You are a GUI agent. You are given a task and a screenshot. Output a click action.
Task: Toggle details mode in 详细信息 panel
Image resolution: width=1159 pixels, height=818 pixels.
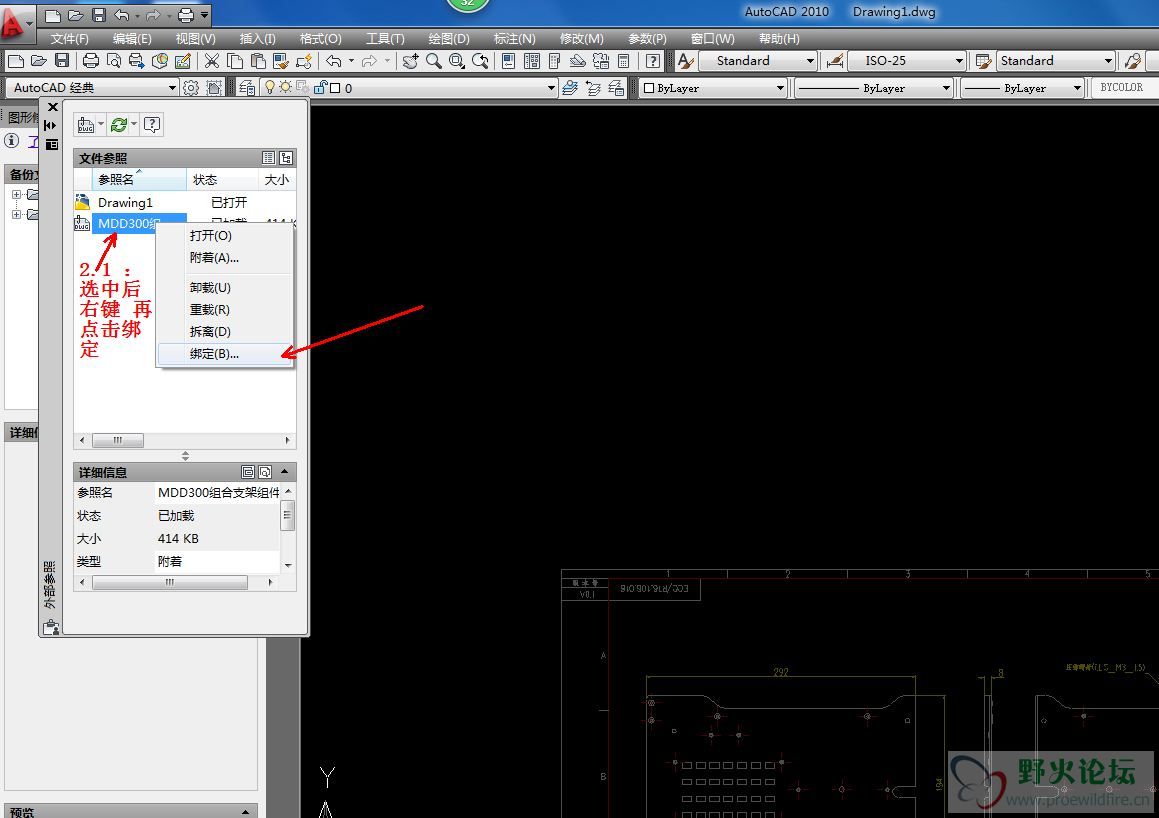pos(248,471)
